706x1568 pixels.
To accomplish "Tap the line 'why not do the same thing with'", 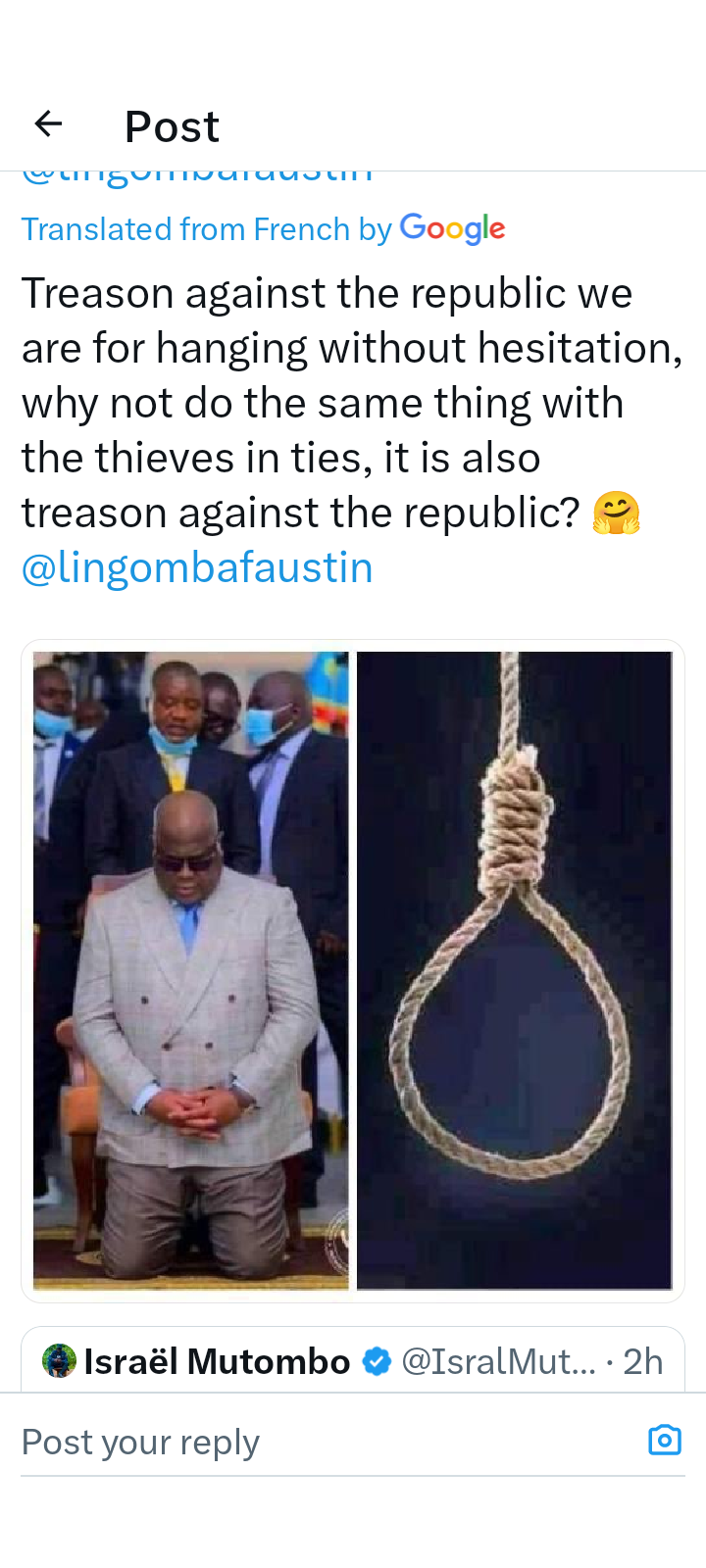I will point(323,403).
